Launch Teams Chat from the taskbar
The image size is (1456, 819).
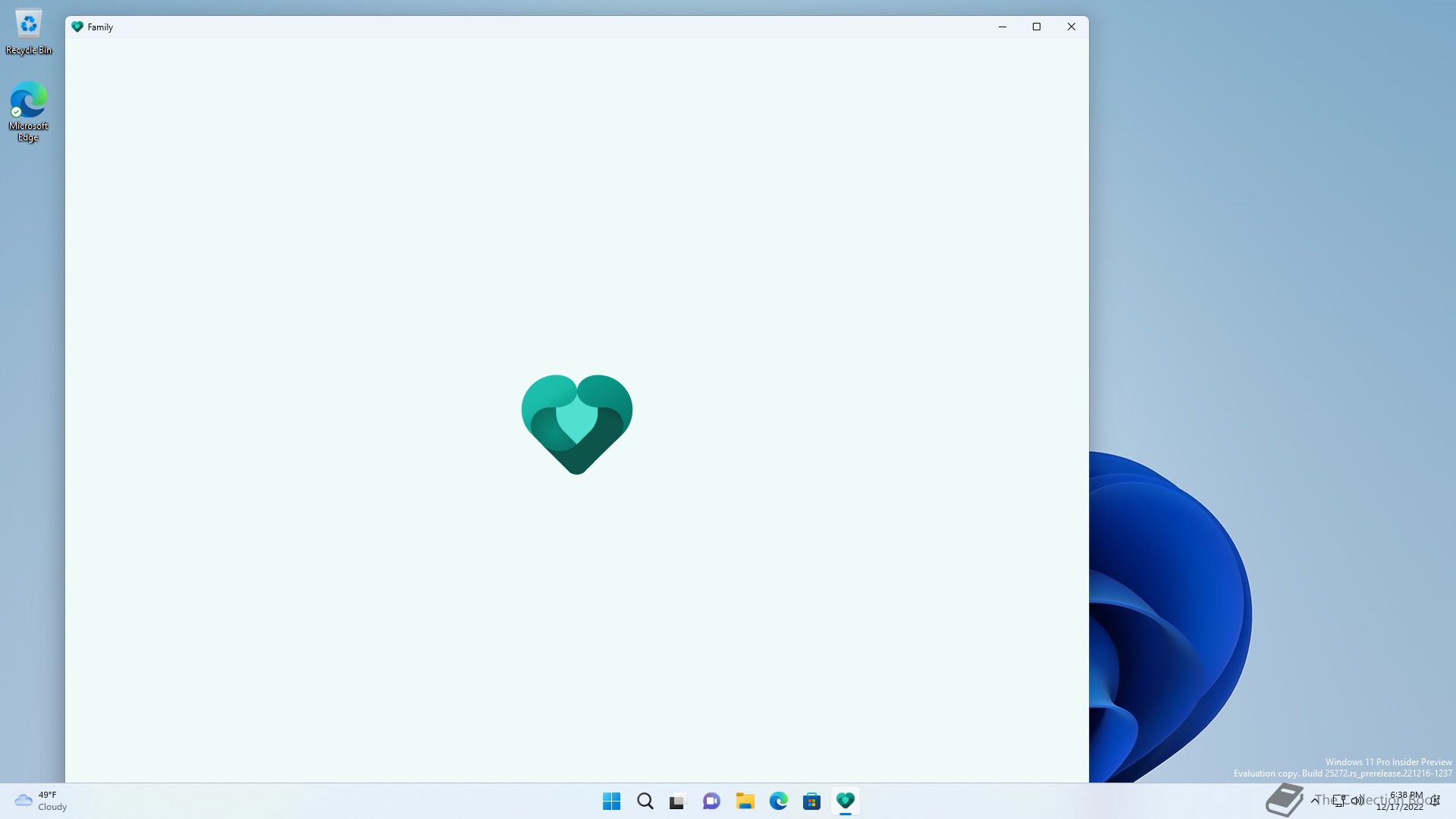click(711, 801)
